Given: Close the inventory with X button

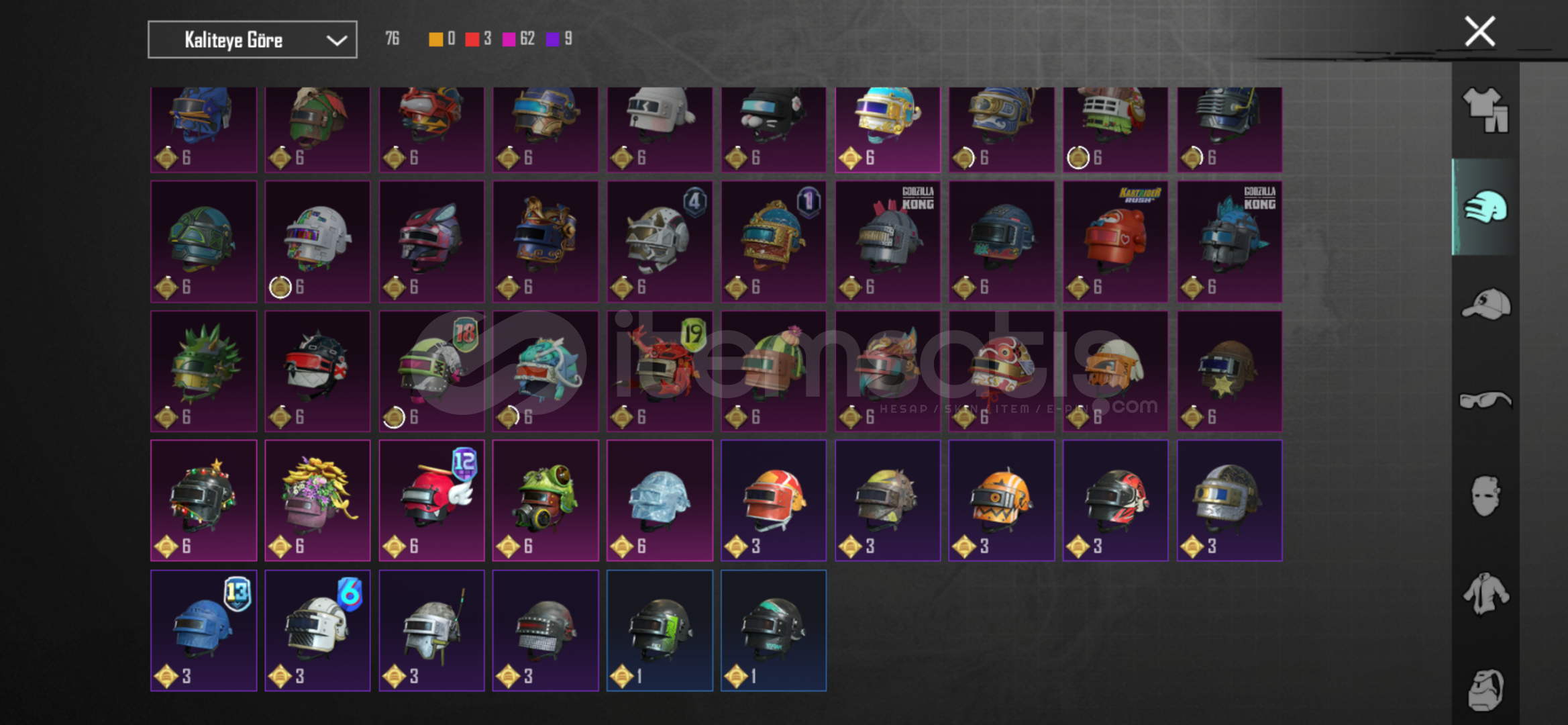Looking at the screenshot, I should click(x=1479, y=31).
